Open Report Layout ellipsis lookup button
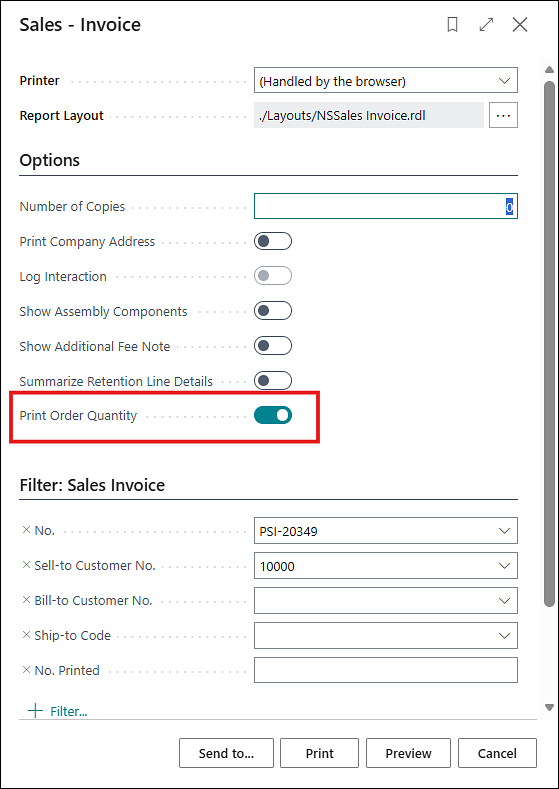Image resolution: width=559 pixels, height=789 pixels. pyautogui.click(x=503, y=115)
